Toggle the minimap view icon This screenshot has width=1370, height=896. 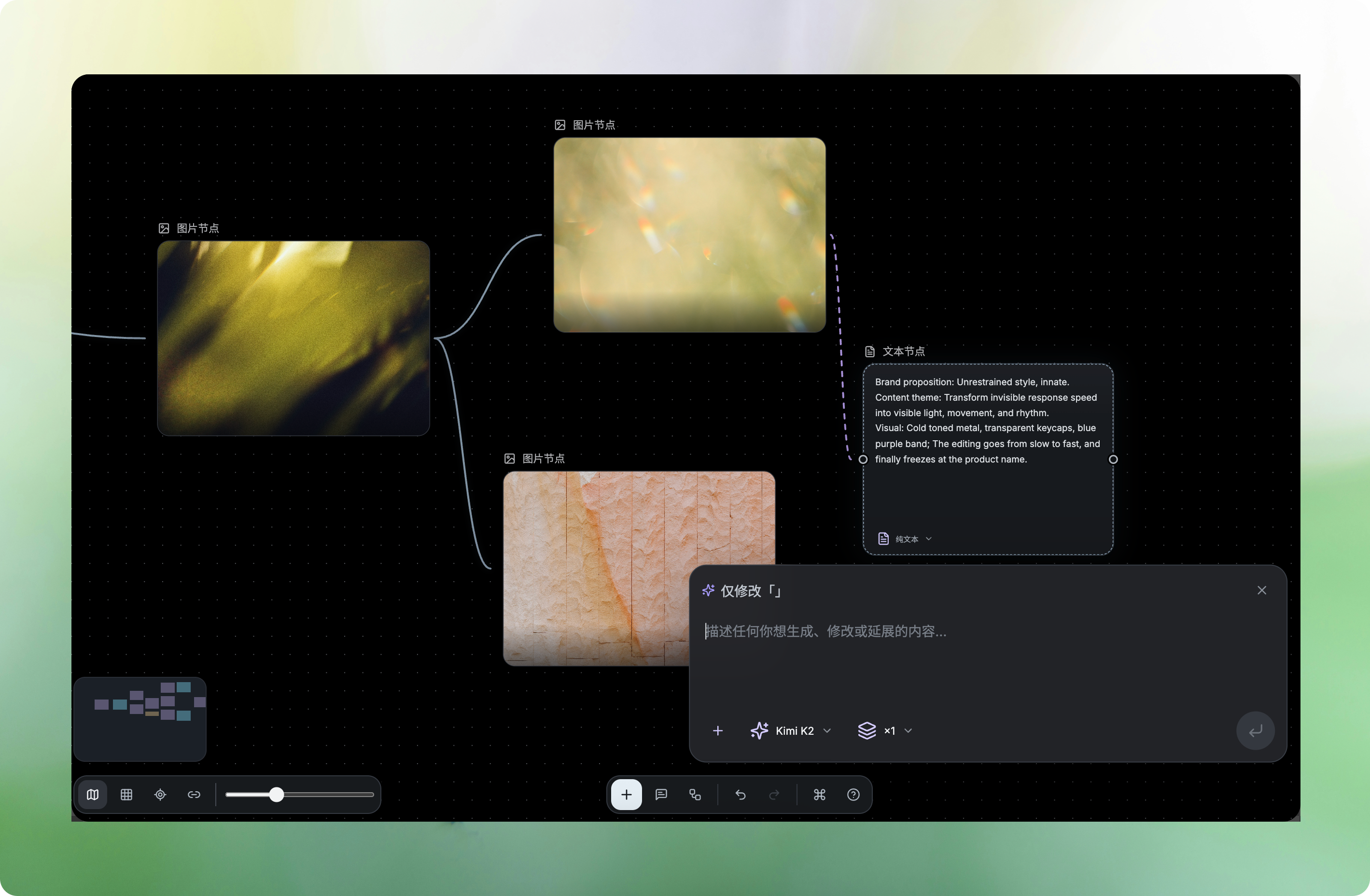click(x=93, y=795)
